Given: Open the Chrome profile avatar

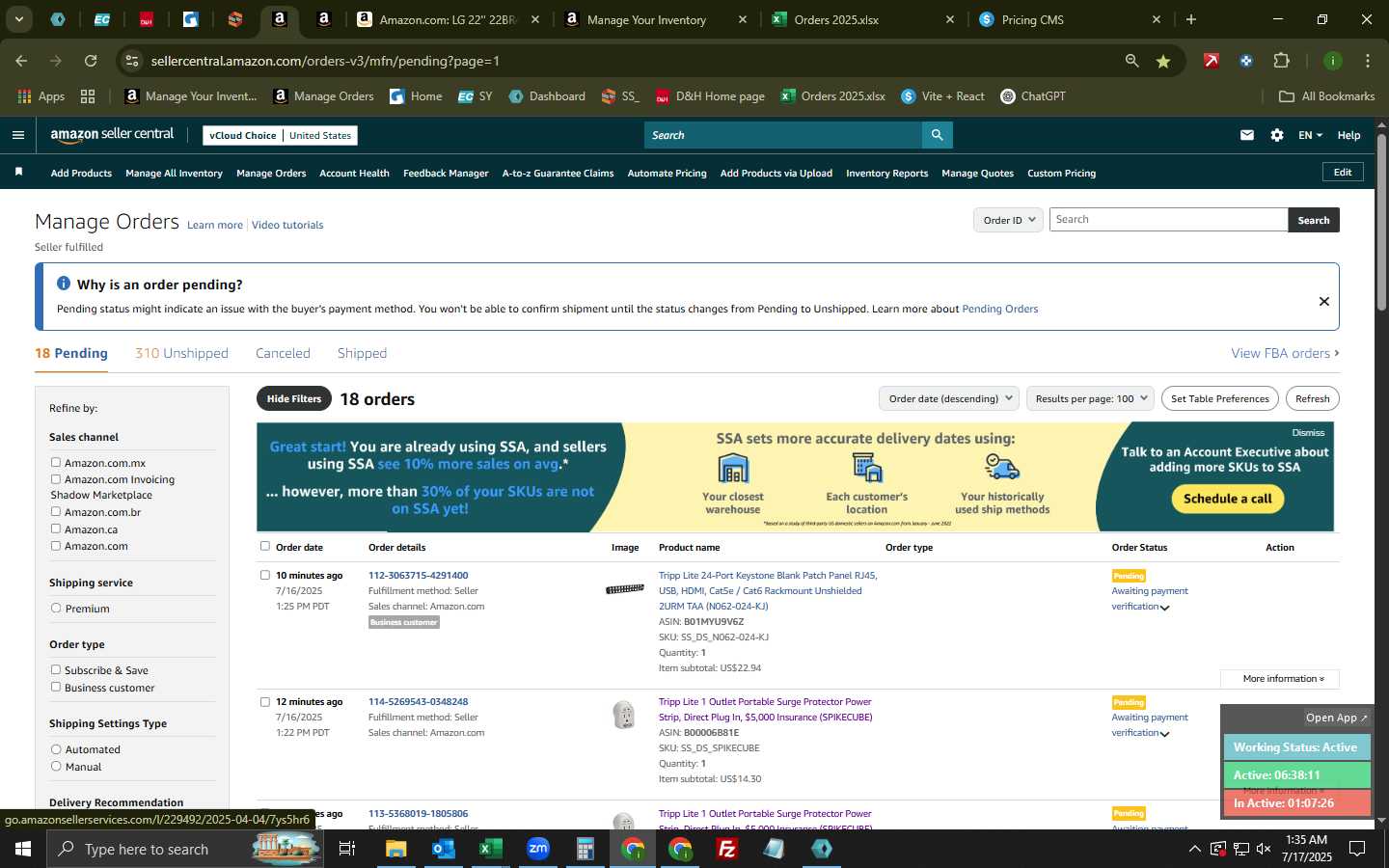Looking at the screenshot, I should coord(1333,61).
